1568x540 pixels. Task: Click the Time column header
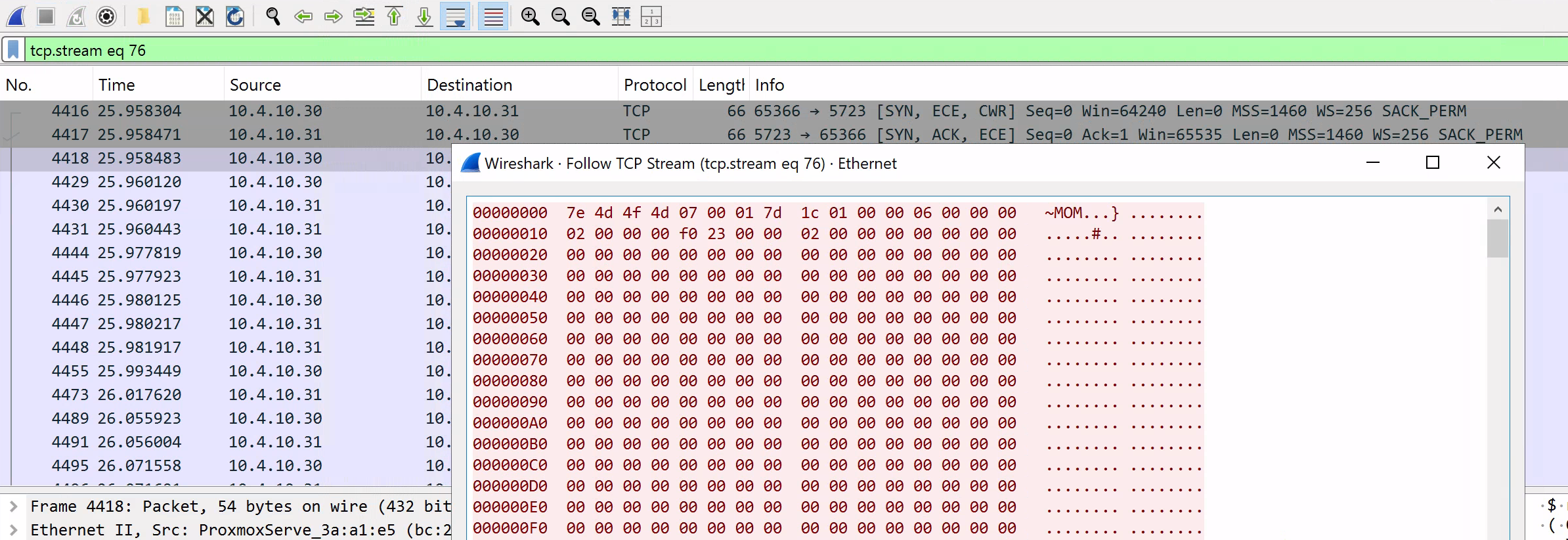point(116,85)
